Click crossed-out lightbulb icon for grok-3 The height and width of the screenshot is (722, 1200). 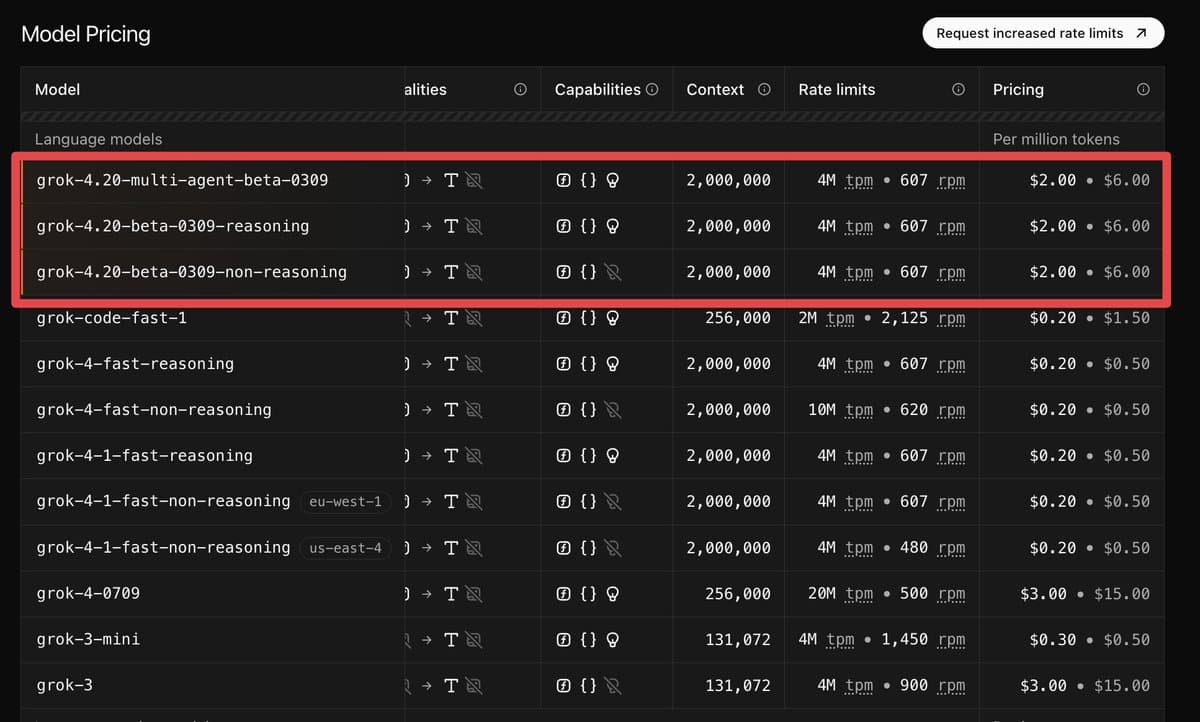613,685
